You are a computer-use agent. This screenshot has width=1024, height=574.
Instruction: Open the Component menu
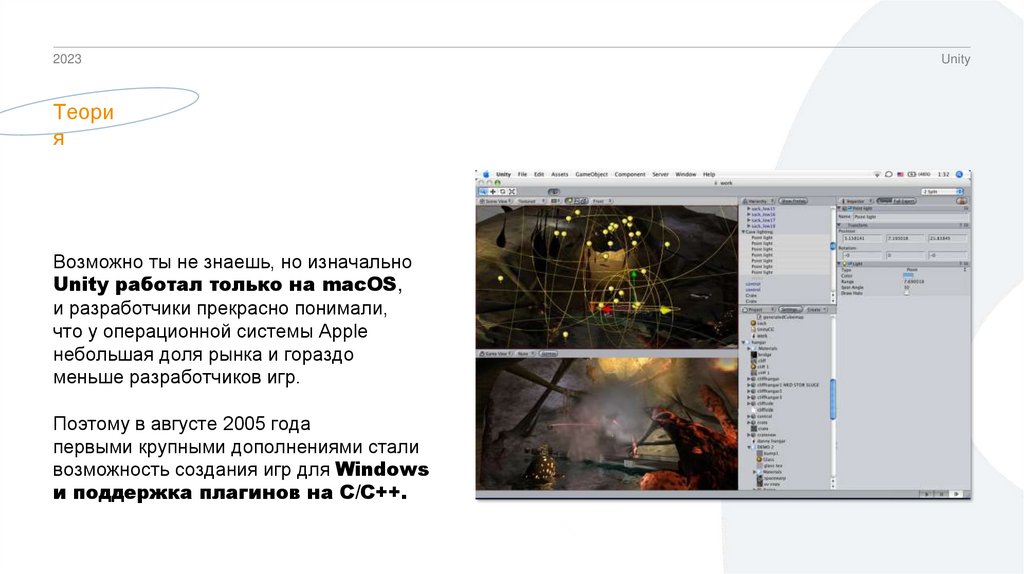coord(630,174)
